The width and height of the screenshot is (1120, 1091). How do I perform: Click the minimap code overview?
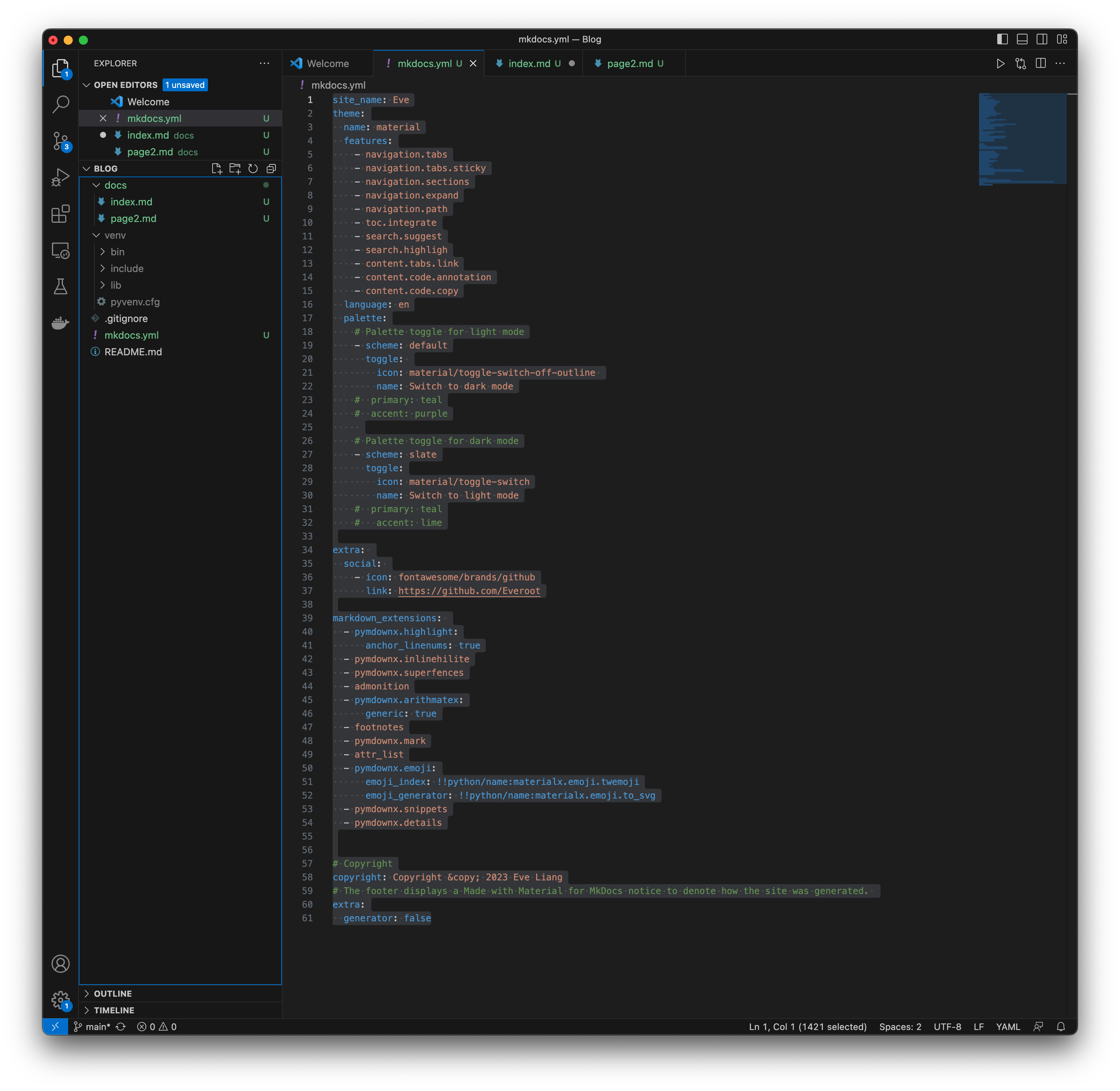pyautogui.click(x=1022, y=139)
